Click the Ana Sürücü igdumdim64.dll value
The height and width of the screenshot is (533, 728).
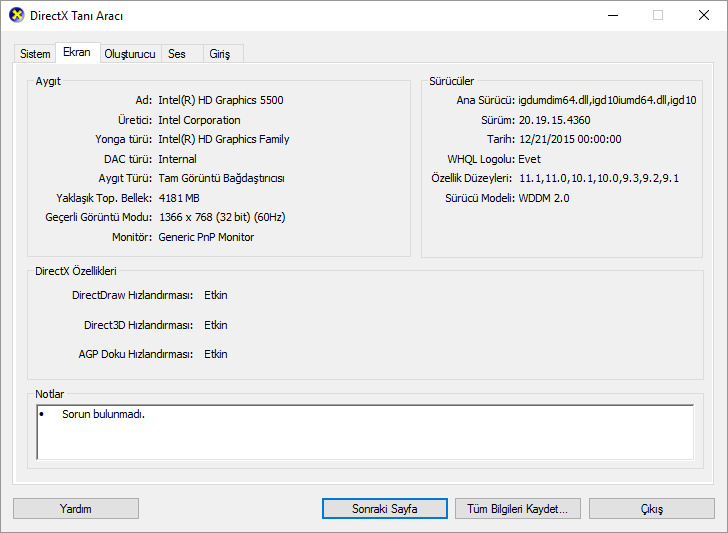tap(607, 100)
